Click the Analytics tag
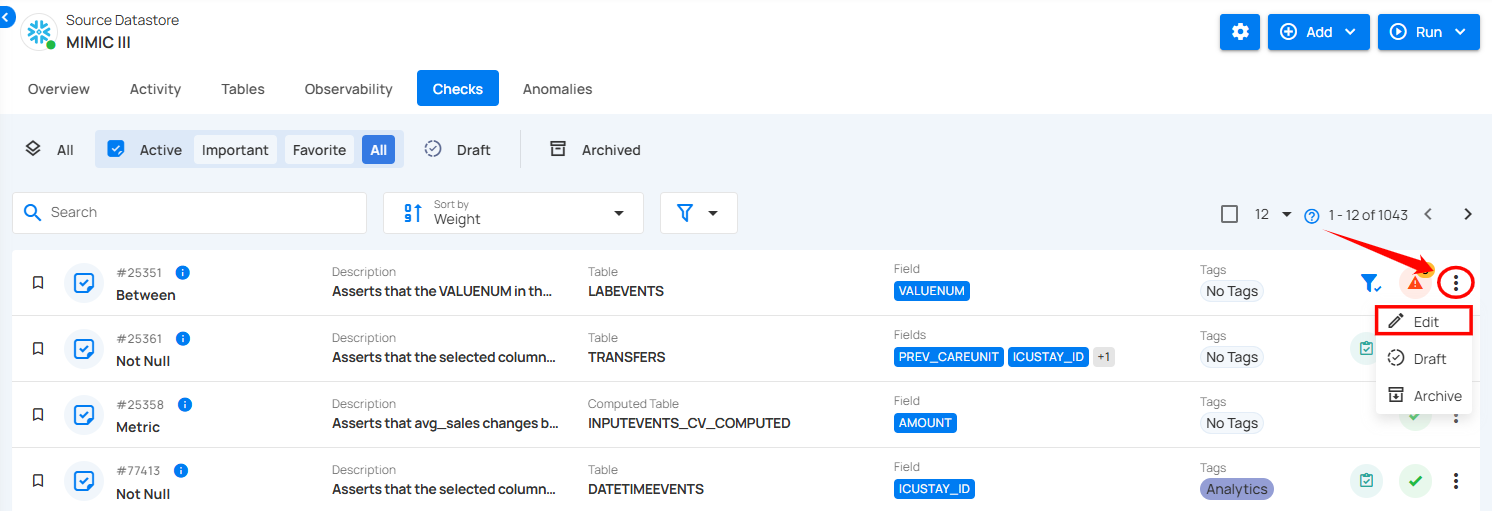 tap(1237, 489)
